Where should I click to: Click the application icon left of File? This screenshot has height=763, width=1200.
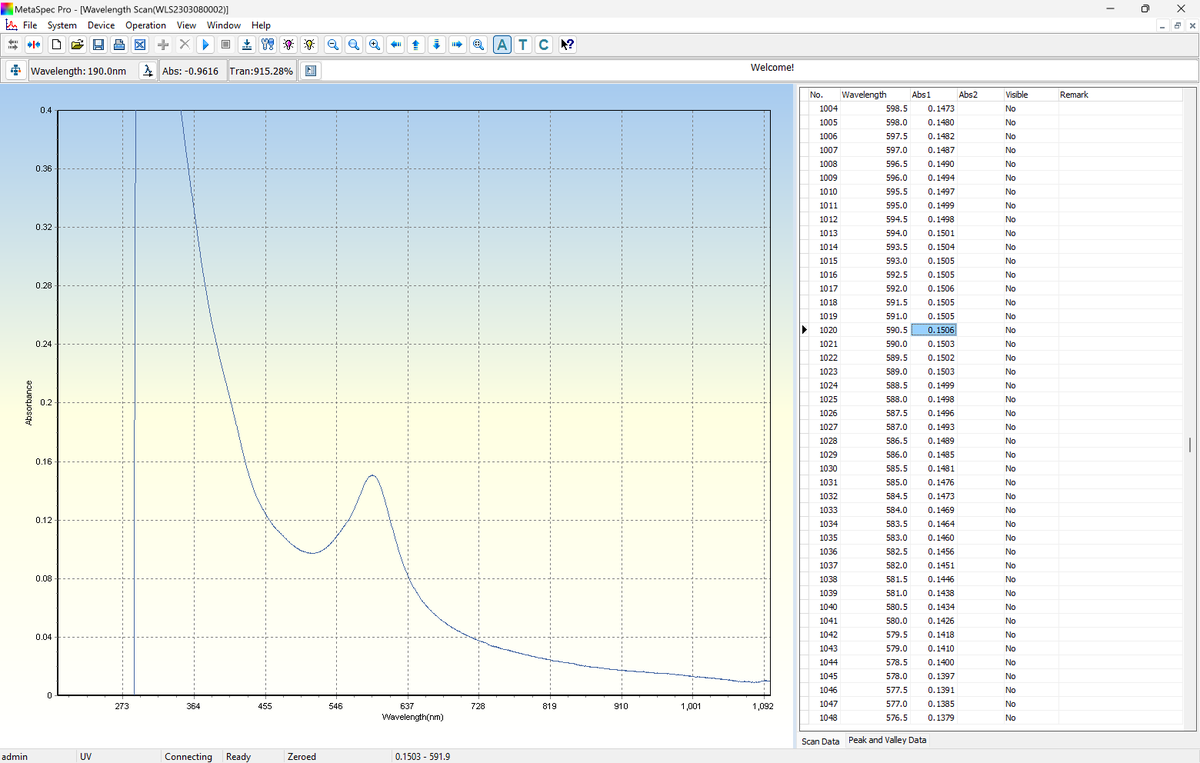click(9, 25)
